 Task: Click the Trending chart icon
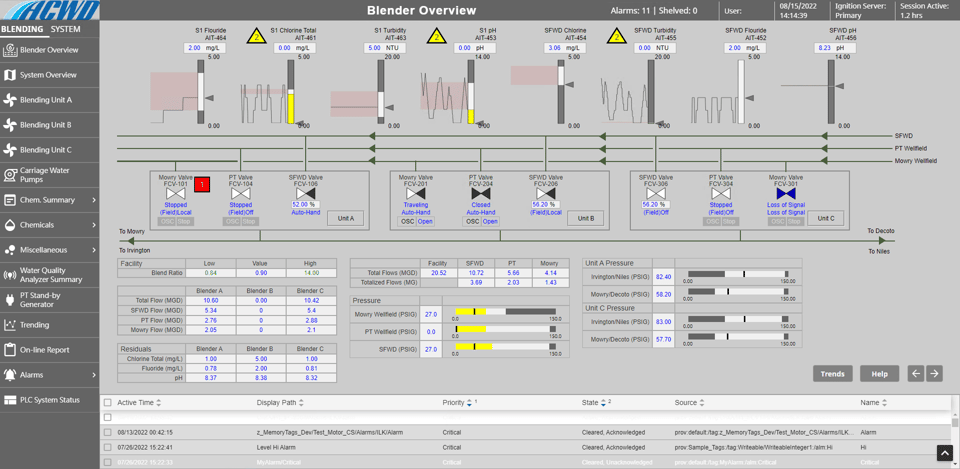[9, 325]
